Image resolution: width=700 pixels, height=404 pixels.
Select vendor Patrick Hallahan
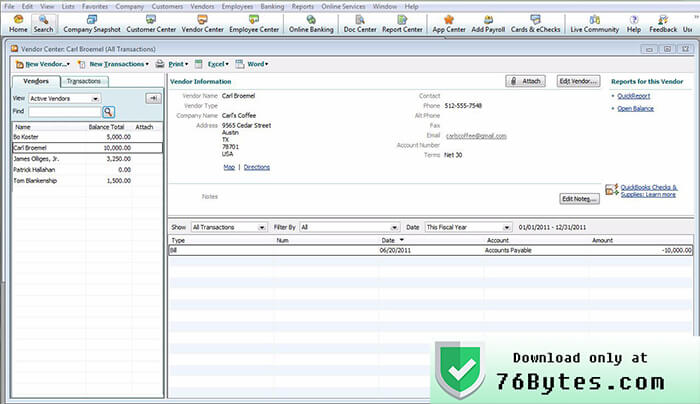pyautogui.click(x=87, y=170)
